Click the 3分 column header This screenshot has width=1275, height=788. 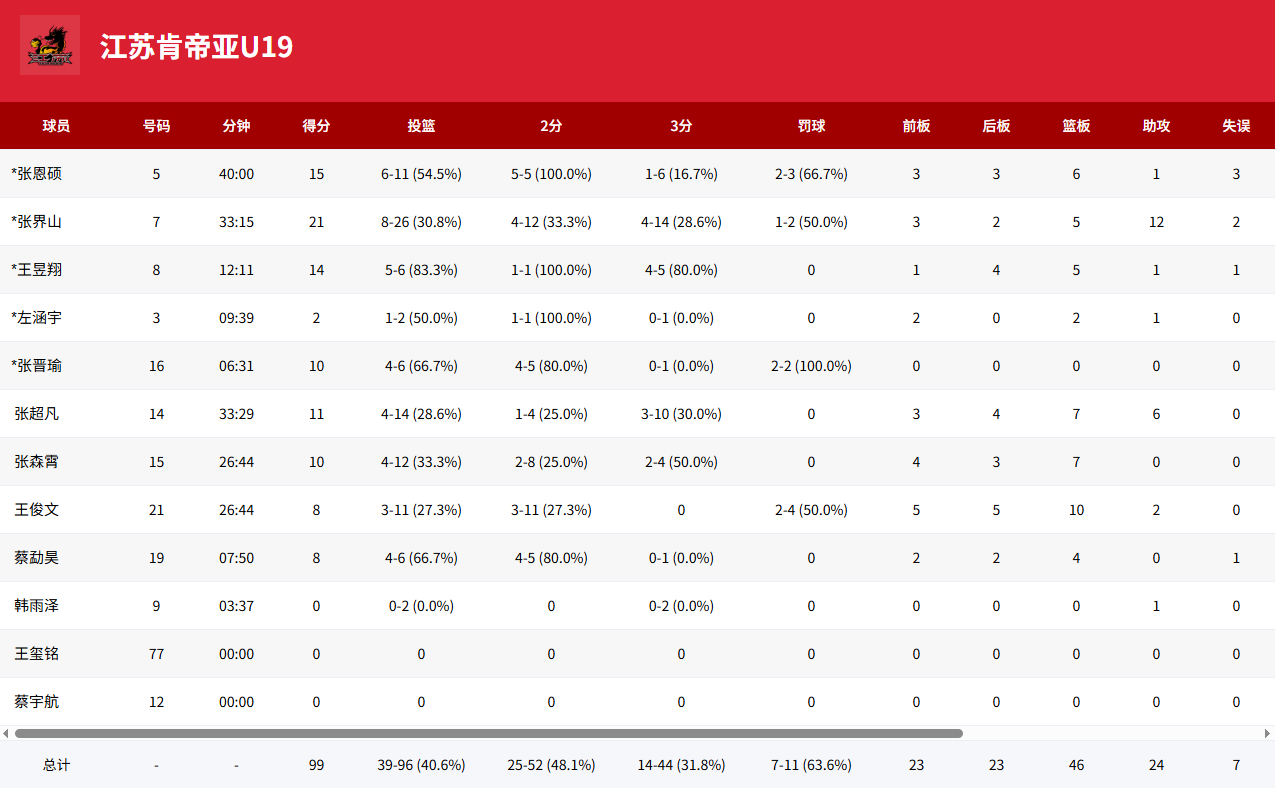tap(681, 126)
